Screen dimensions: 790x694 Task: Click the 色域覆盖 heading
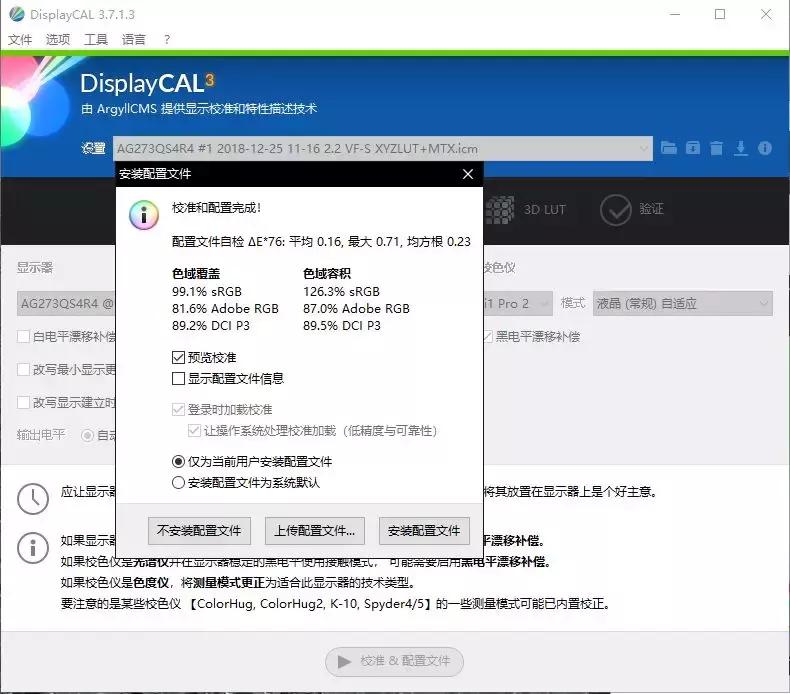pyautogui.click(x=196, y=274)
